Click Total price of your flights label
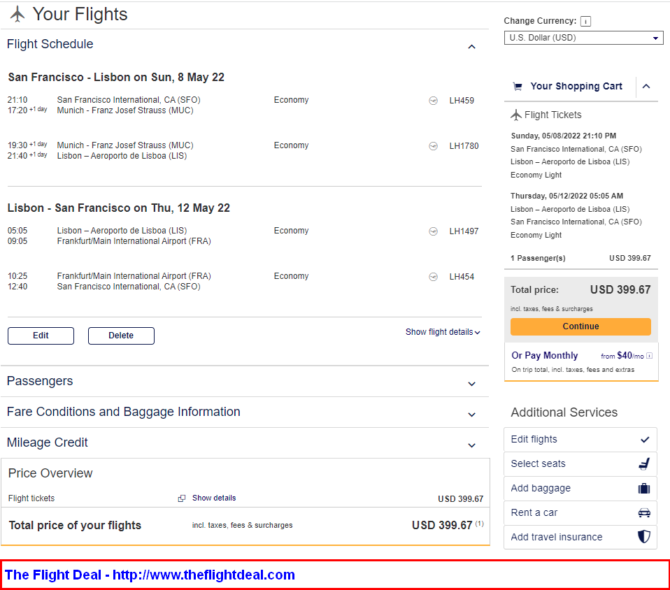 75,525
